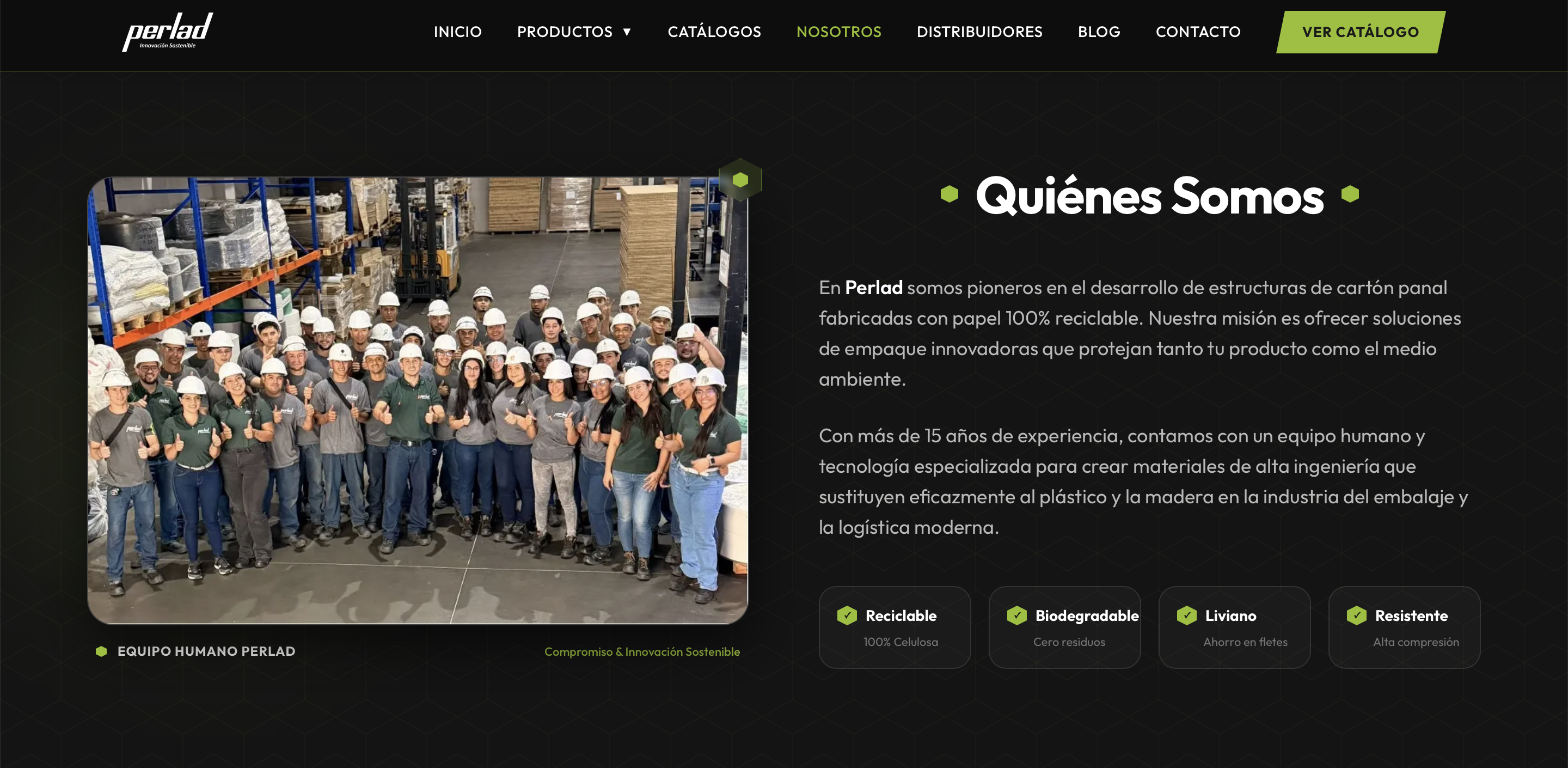Image resolution: width=1568 pixels, height=768 pixels.
Task: Click the green hexagon right of Quiénes Somos
Action: click(x=1350, y=194)
